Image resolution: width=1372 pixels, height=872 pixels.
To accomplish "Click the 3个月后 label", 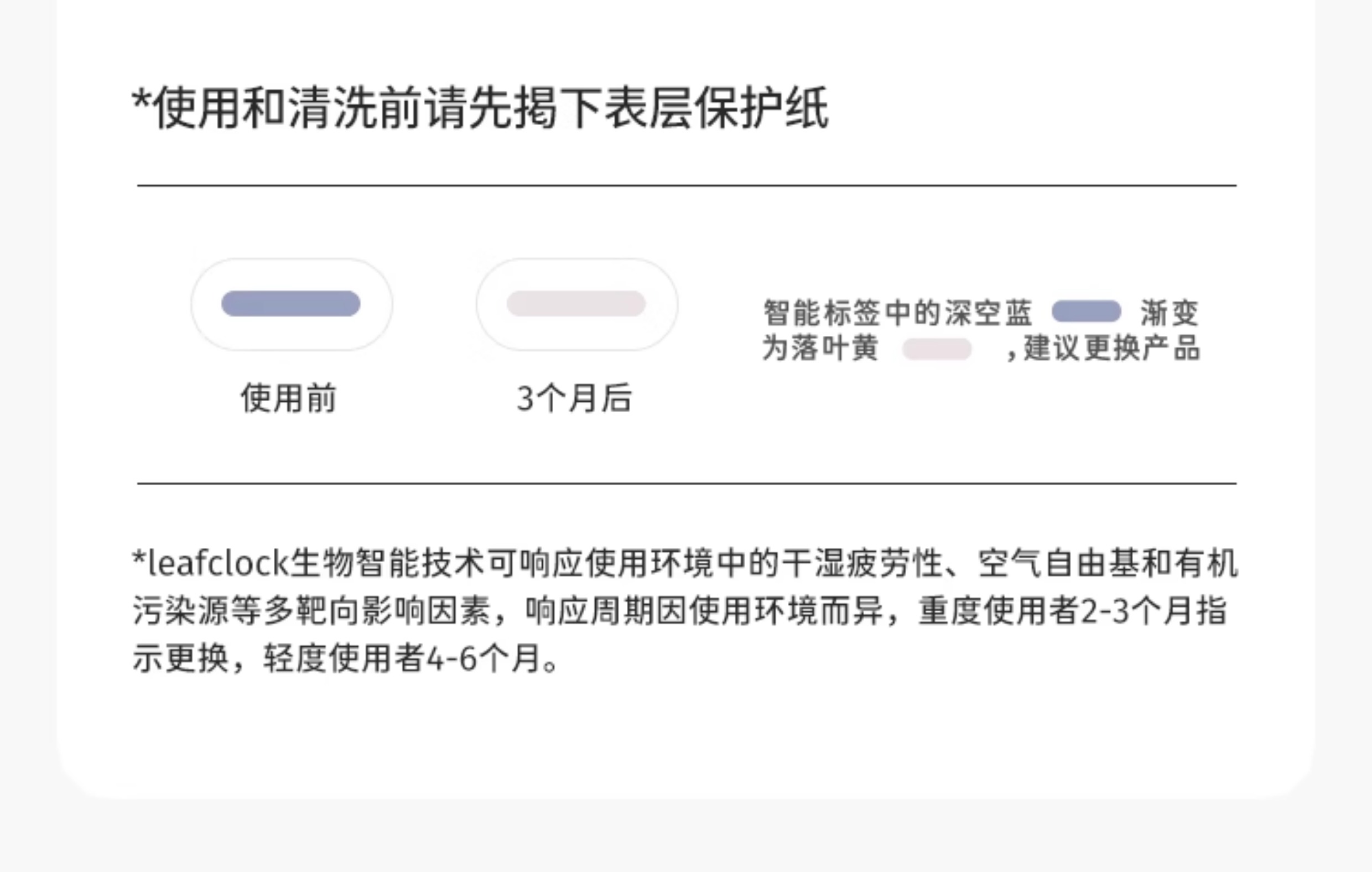I will click(574, 397).
